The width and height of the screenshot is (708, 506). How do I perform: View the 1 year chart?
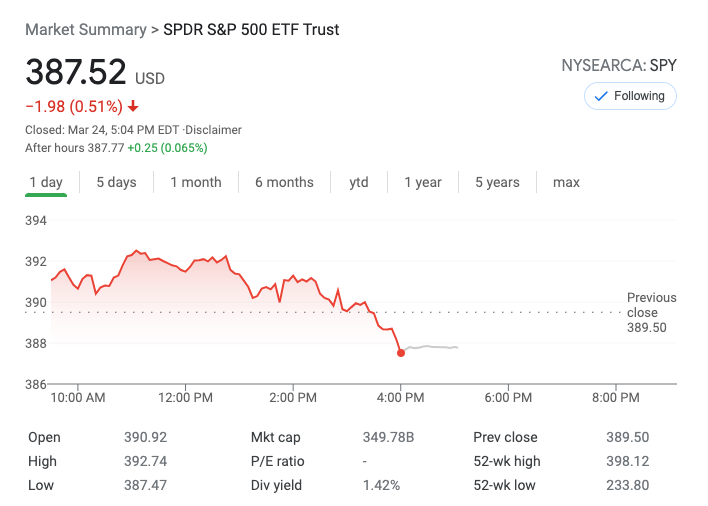pyautogui.click(x=423, y=182)
